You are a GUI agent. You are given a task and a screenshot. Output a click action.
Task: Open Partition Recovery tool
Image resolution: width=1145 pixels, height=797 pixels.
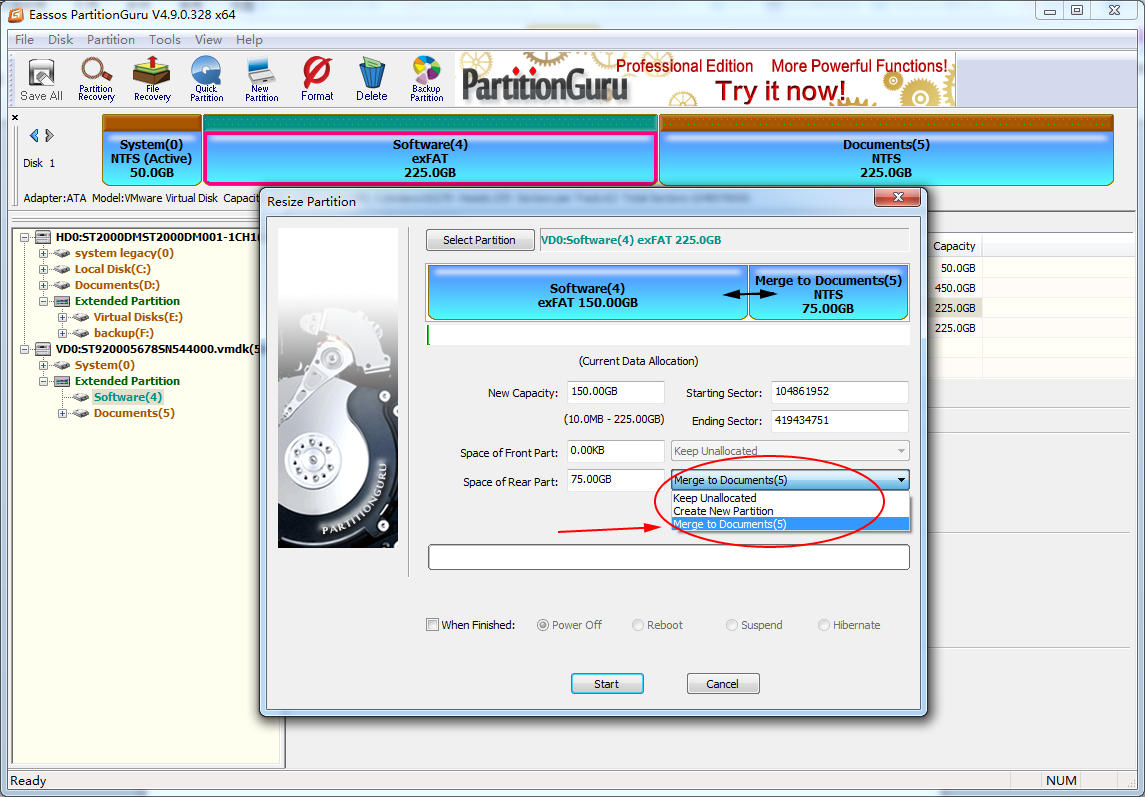click(96, 79)
